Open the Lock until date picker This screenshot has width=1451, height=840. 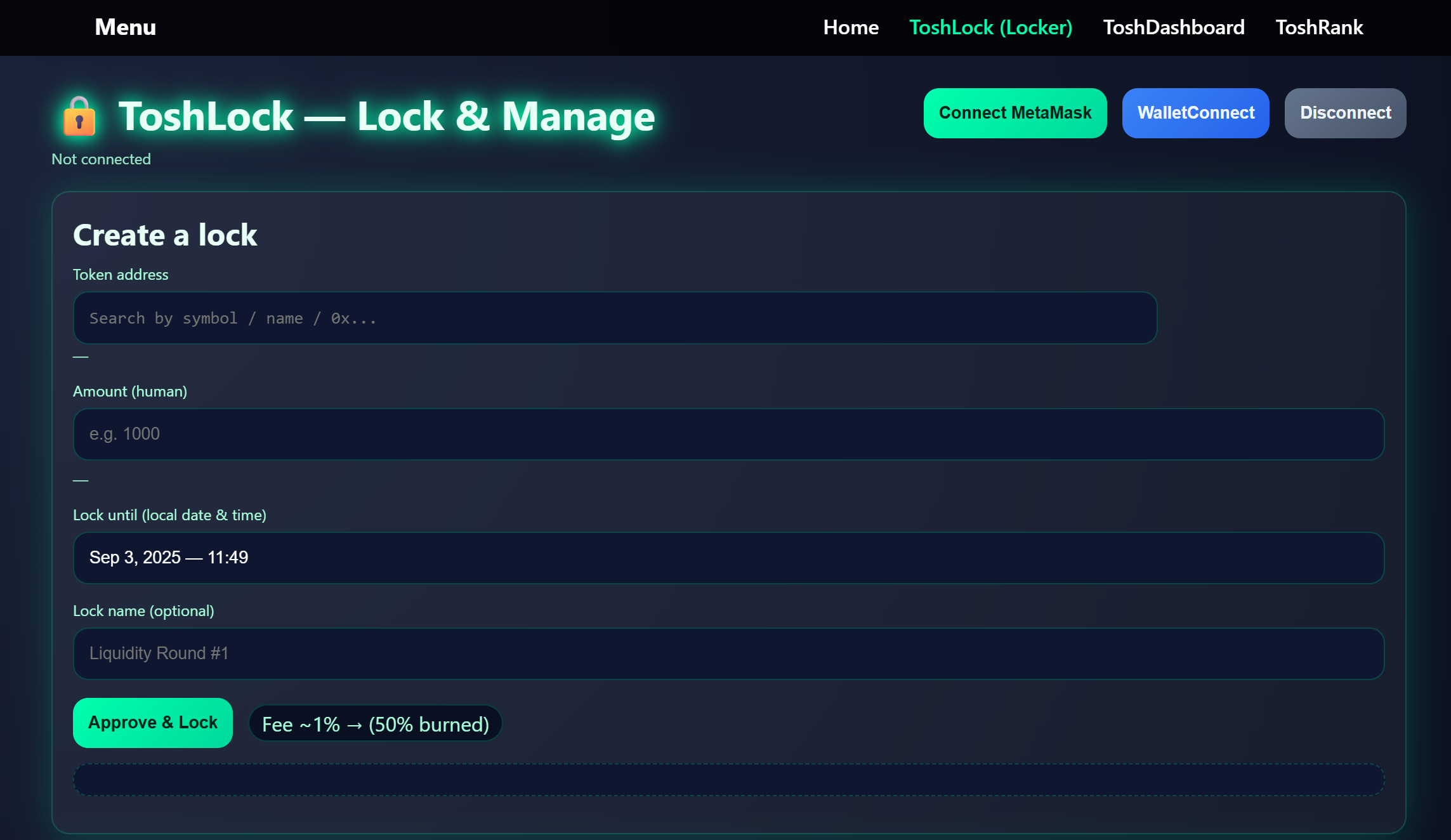tap(728, 558)
